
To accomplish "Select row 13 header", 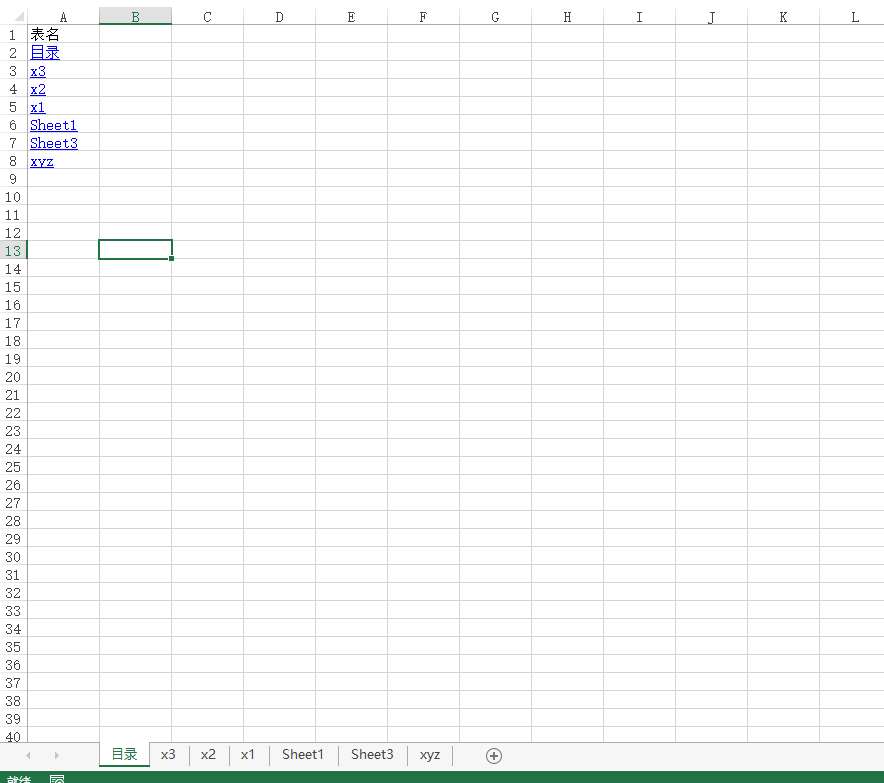I will click(x=13, y=251).
